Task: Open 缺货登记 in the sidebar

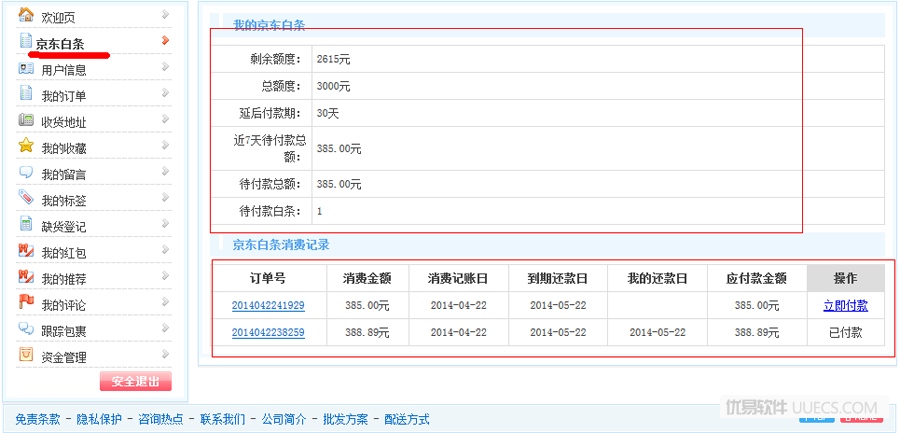Action: 64,227
